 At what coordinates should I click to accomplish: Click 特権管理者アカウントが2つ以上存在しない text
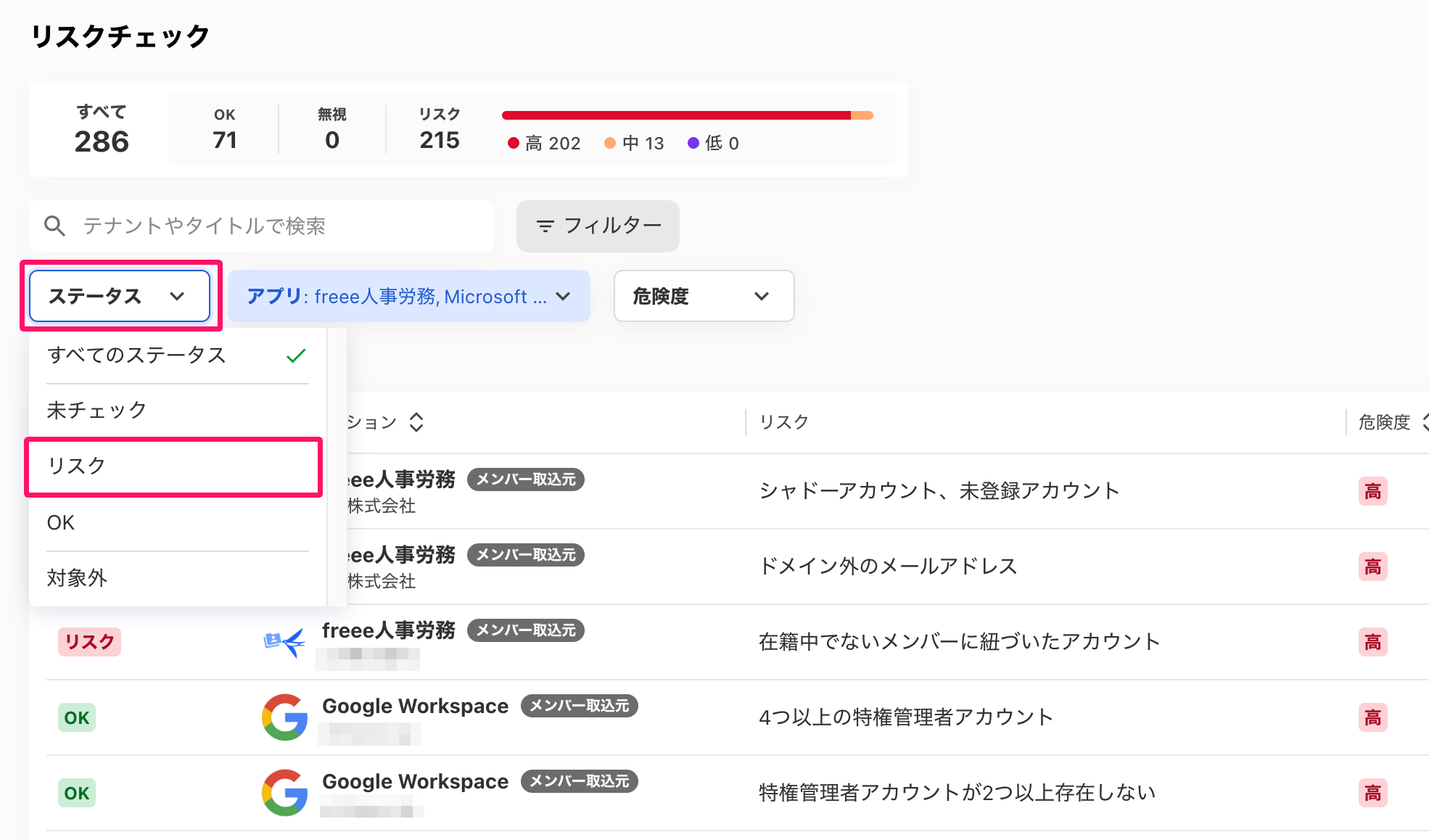958,793
